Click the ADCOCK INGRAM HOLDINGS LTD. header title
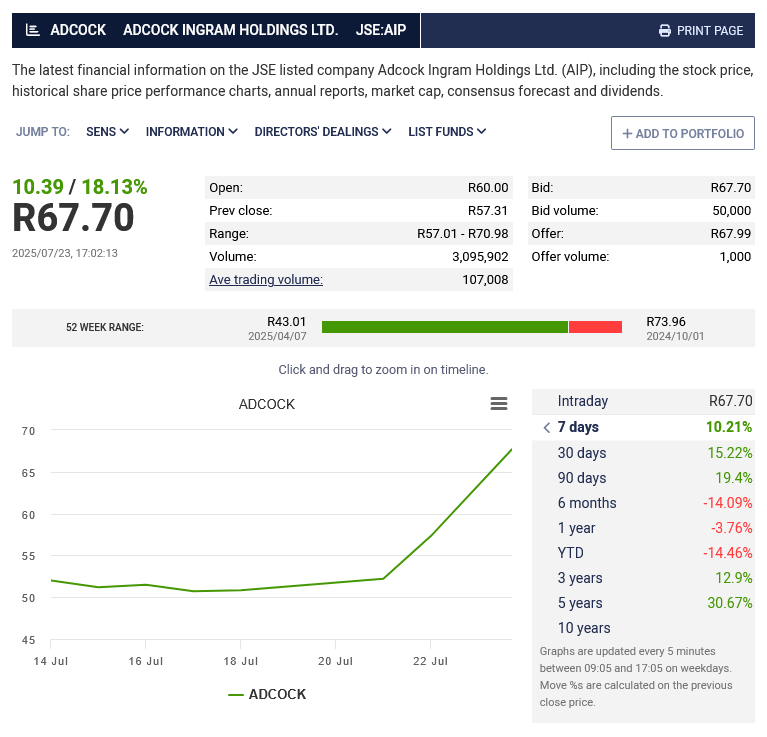Viewport: 767px width, 737px height. click(230, 30)
